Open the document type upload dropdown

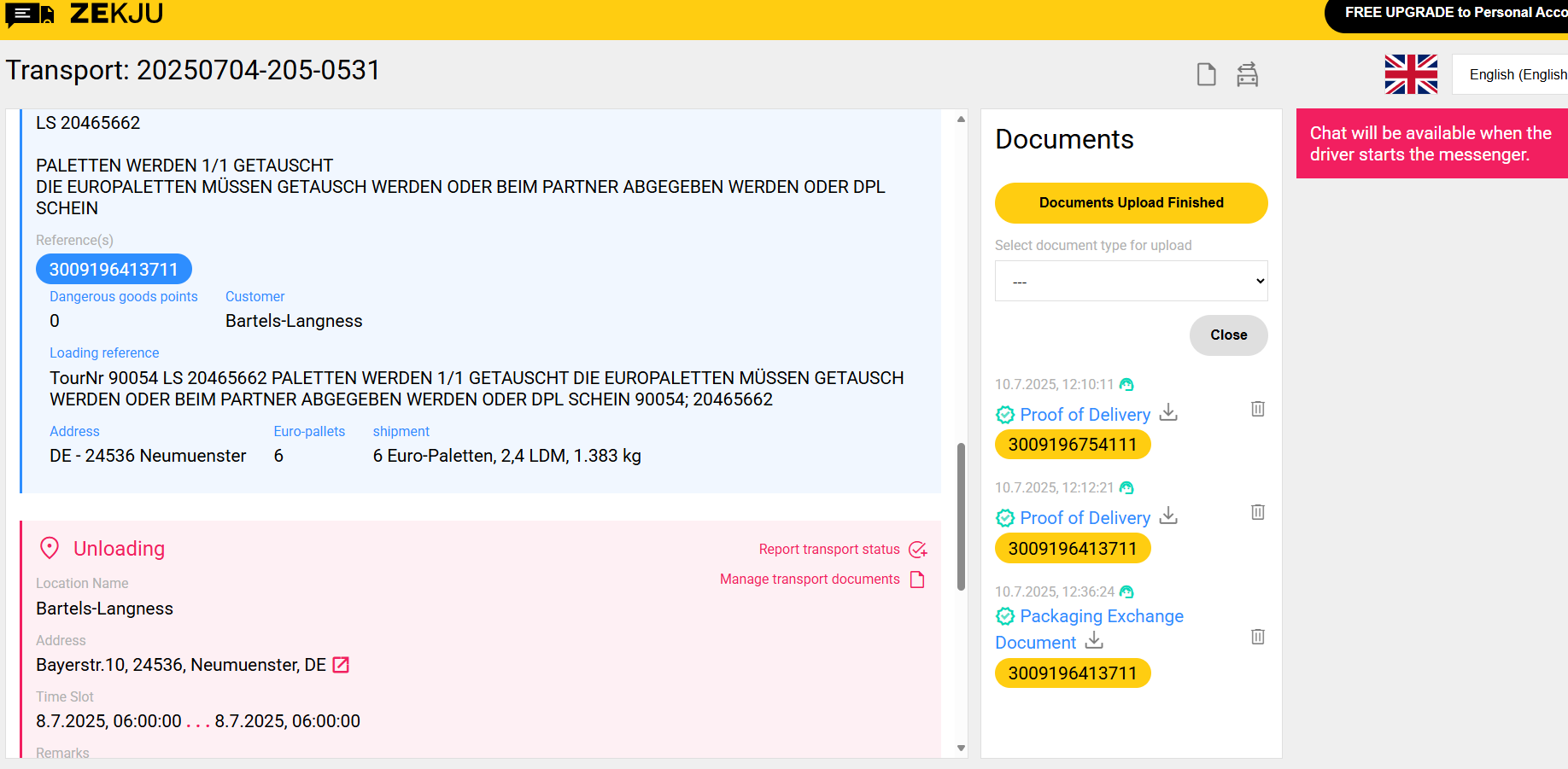point(1131,281)
